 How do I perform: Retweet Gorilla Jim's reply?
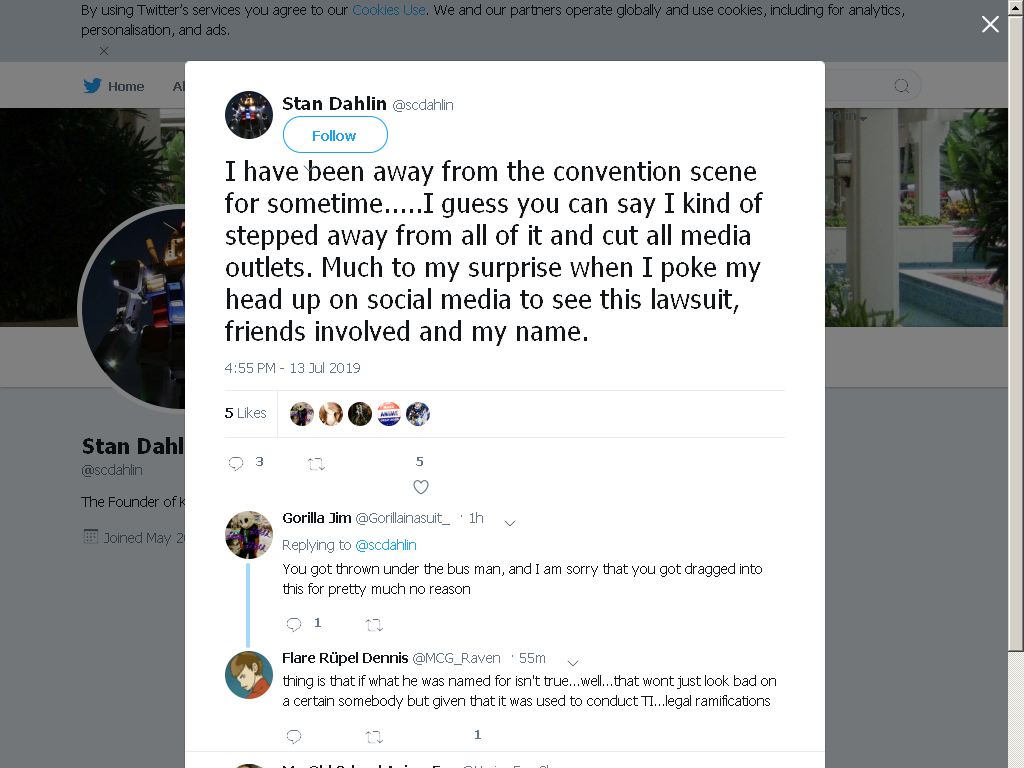coord(374,625)
